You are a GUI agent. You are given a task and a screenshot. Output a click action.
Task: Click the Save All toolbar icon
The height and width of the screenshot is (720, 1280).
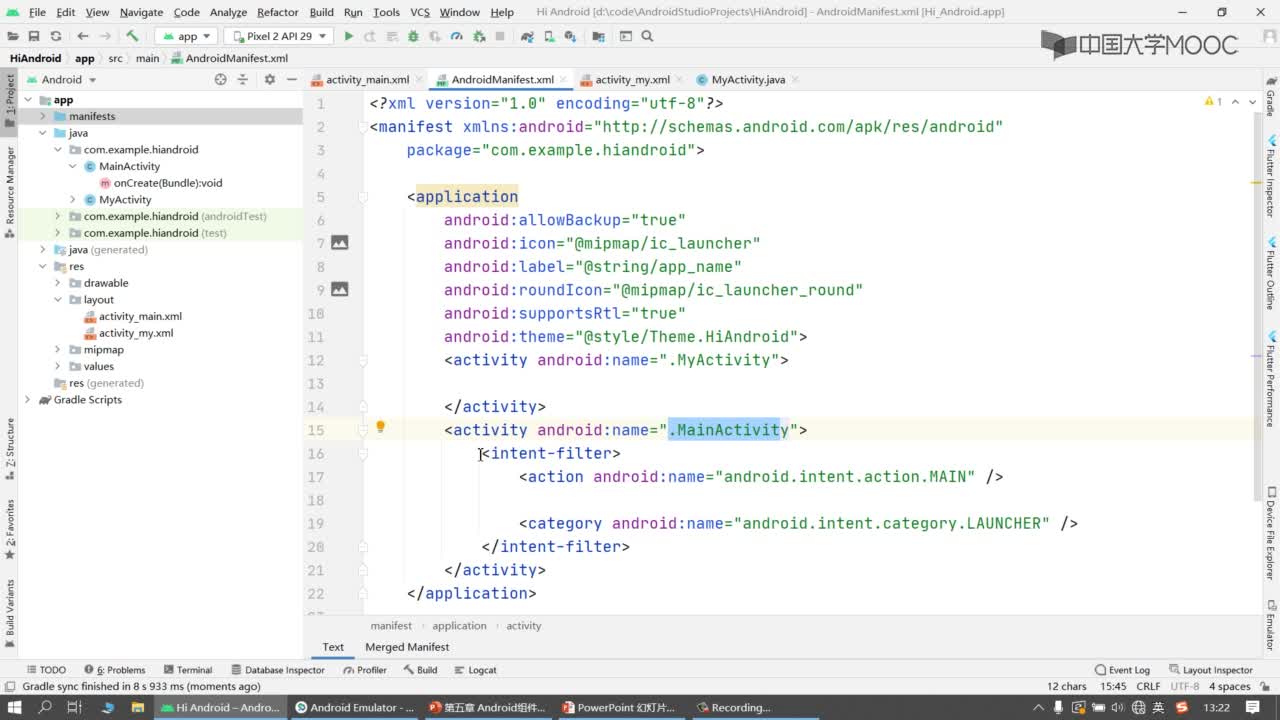click(x=33, y=36)
